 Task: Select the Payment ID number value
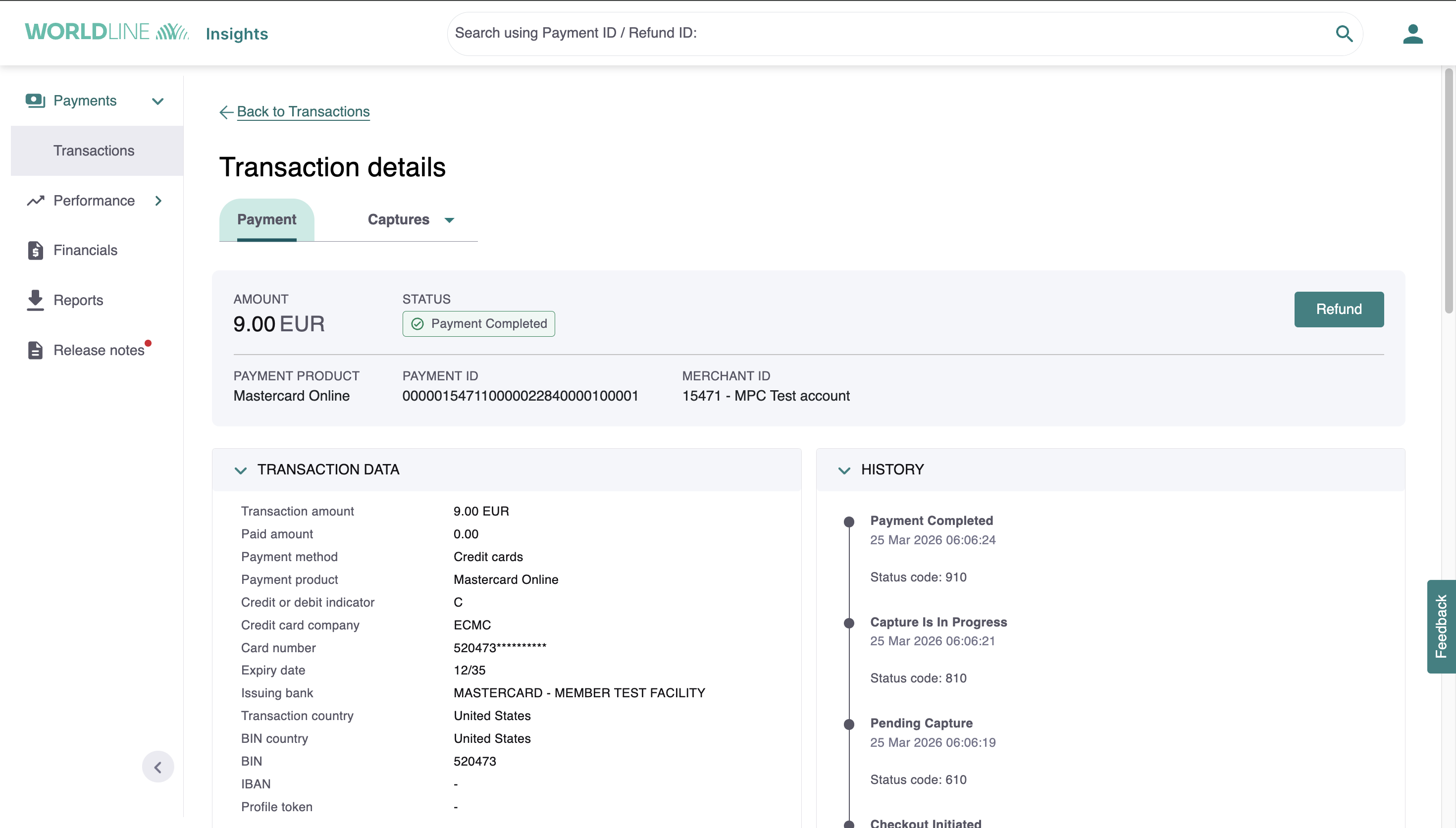pyautogui.click(x=520, y=396)
